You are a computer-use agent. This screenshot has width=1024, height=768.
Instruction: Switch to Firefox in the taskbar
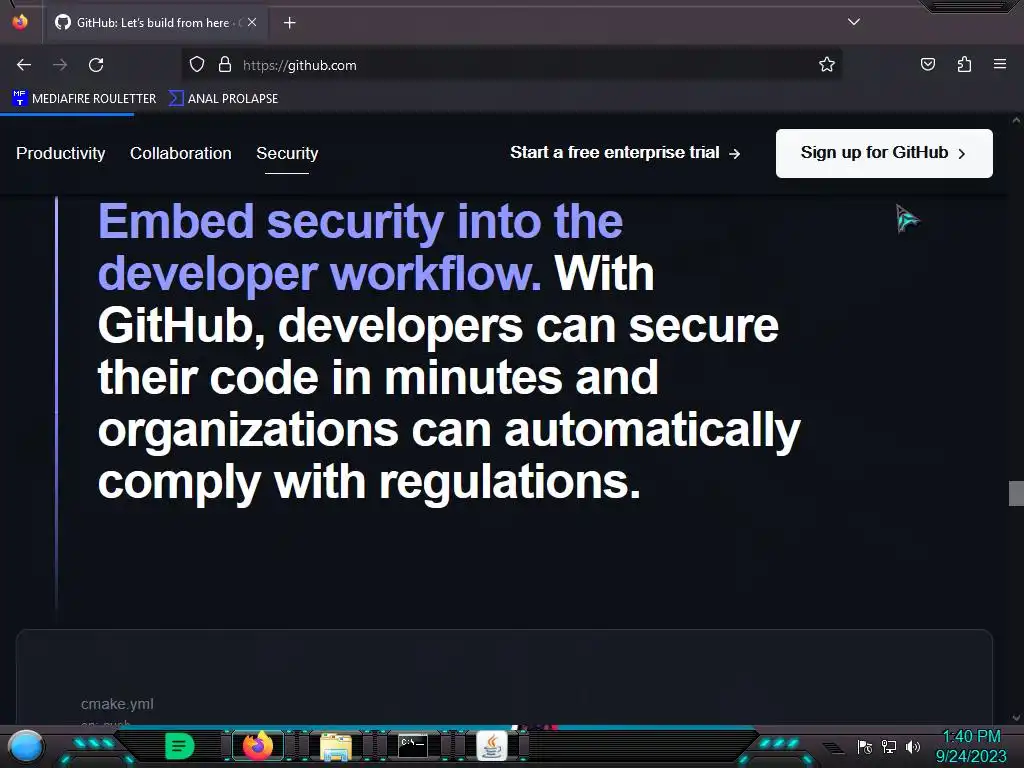point(258,745)
